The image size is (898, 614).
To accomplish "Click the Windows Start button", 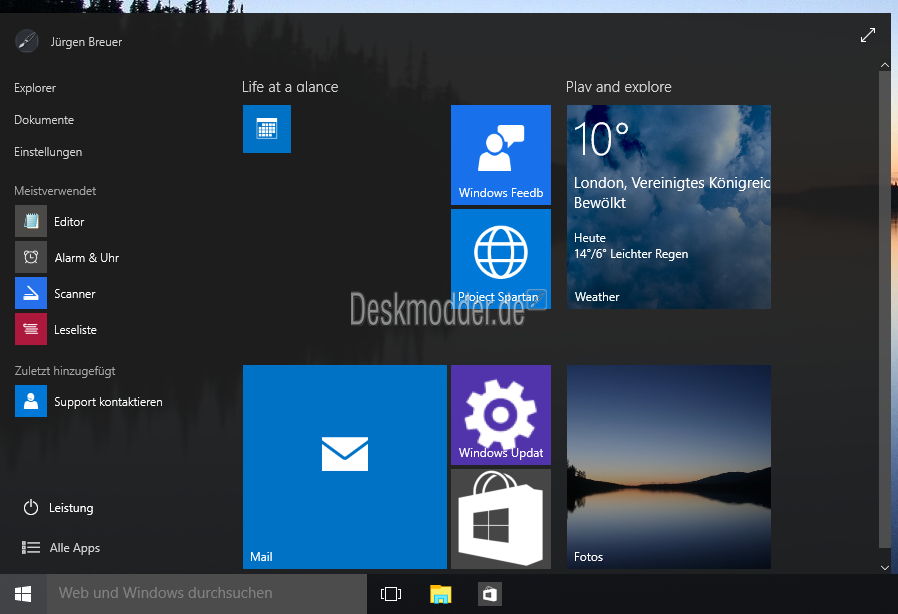I will tap(23, 594).
